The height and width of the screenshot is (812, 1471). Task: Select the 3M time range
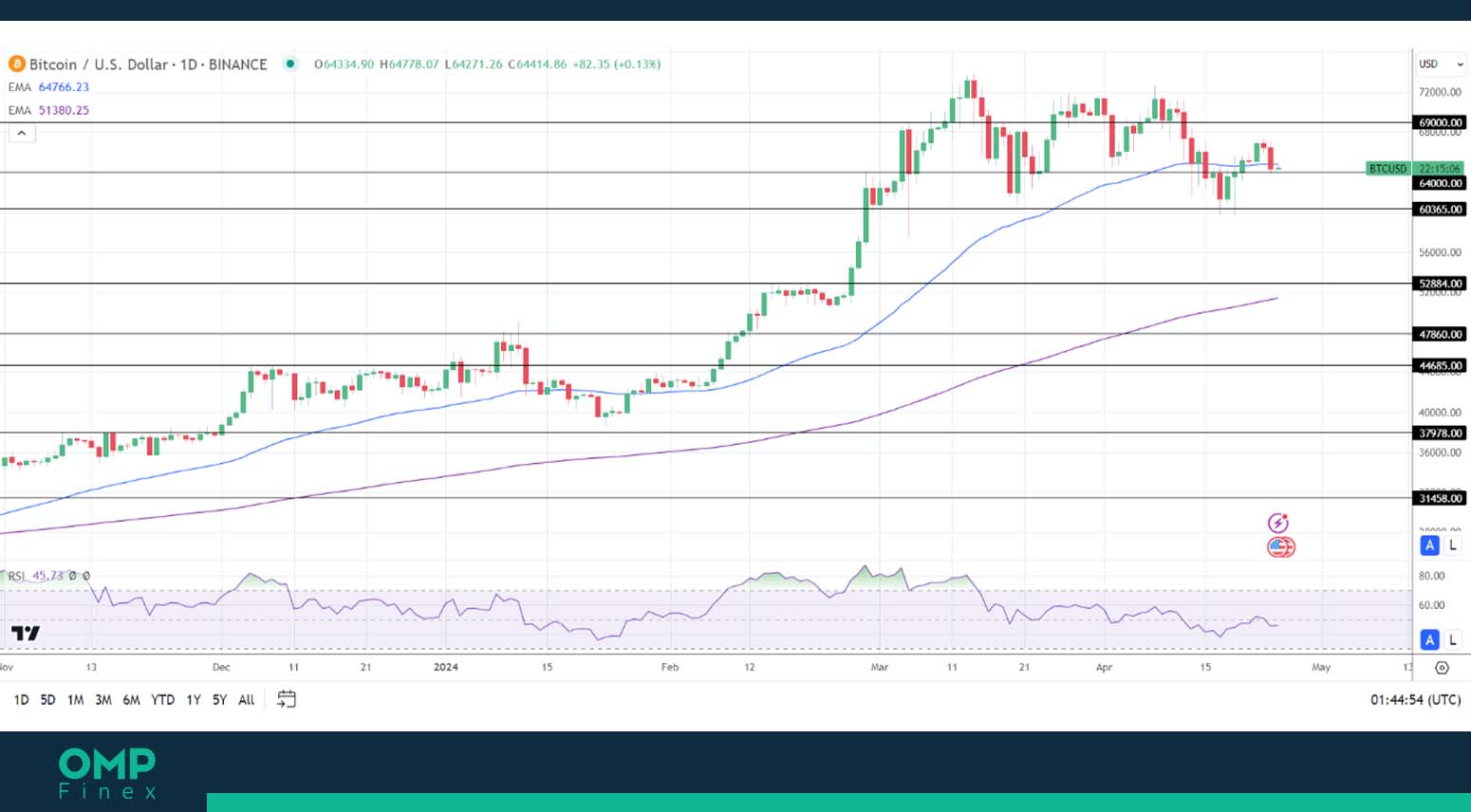click(103, 700)
